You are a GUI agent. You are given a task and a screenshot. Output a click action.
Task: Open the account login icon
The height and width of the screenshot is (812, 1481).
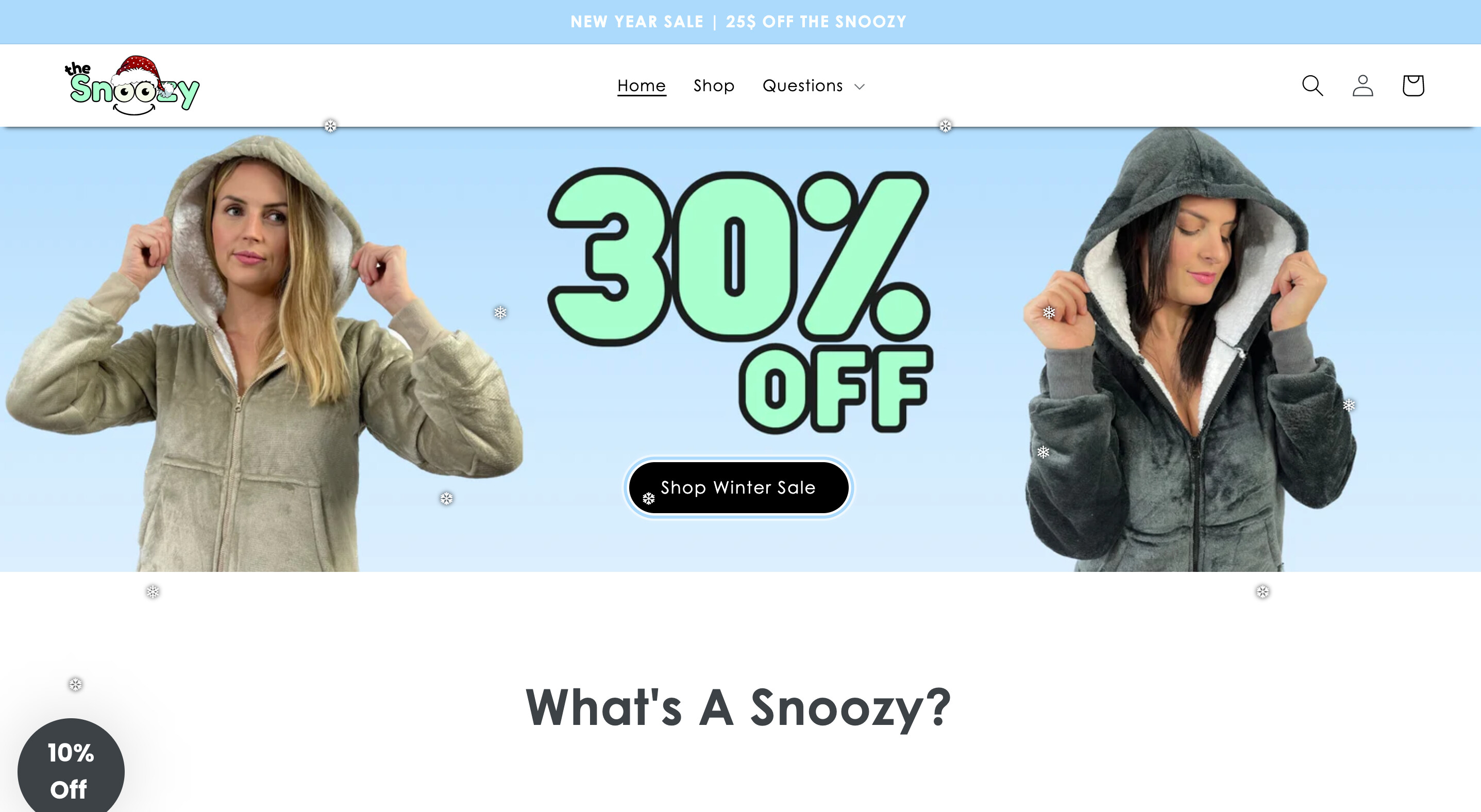1362,86
